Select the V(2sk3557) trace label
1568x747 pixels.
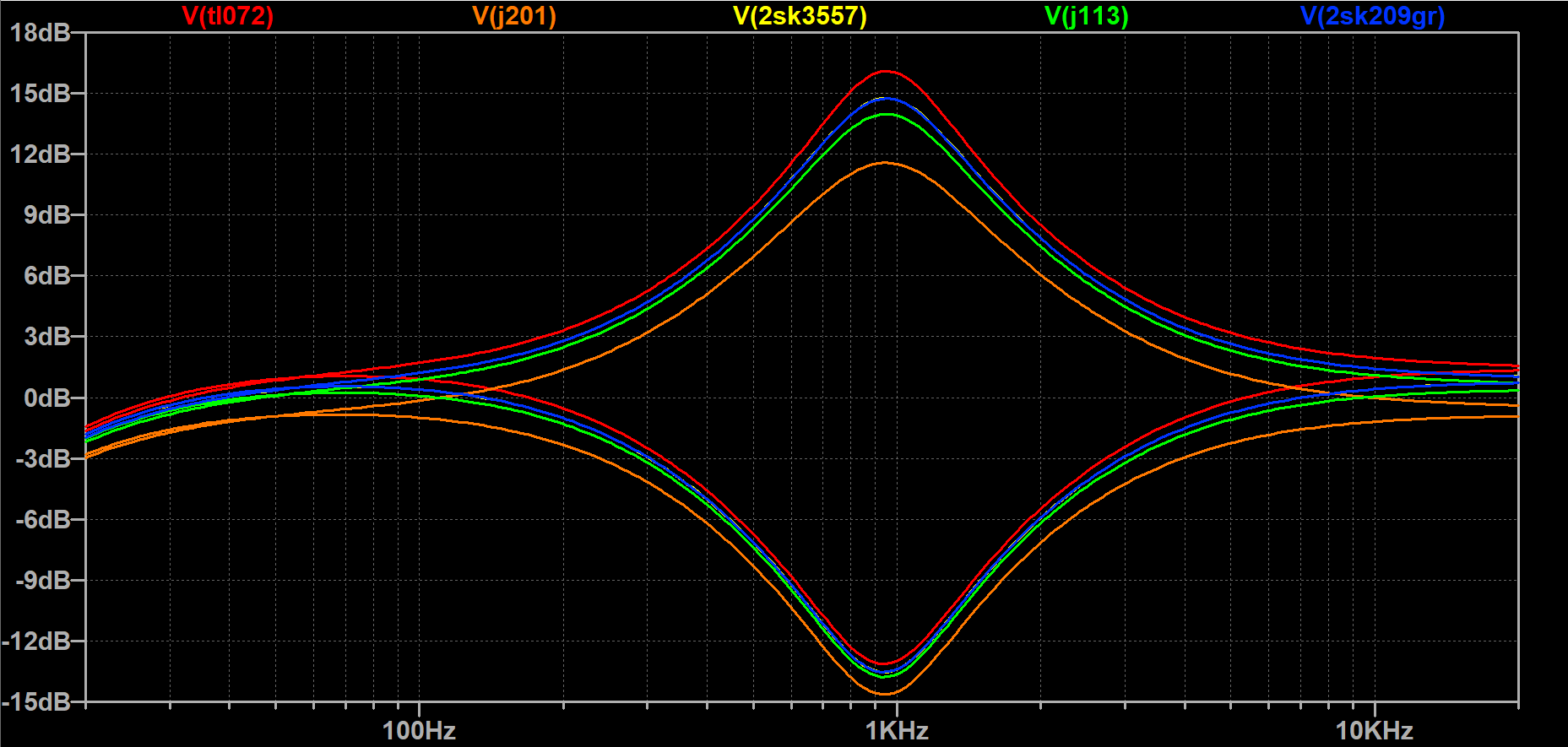pos(800,16)
